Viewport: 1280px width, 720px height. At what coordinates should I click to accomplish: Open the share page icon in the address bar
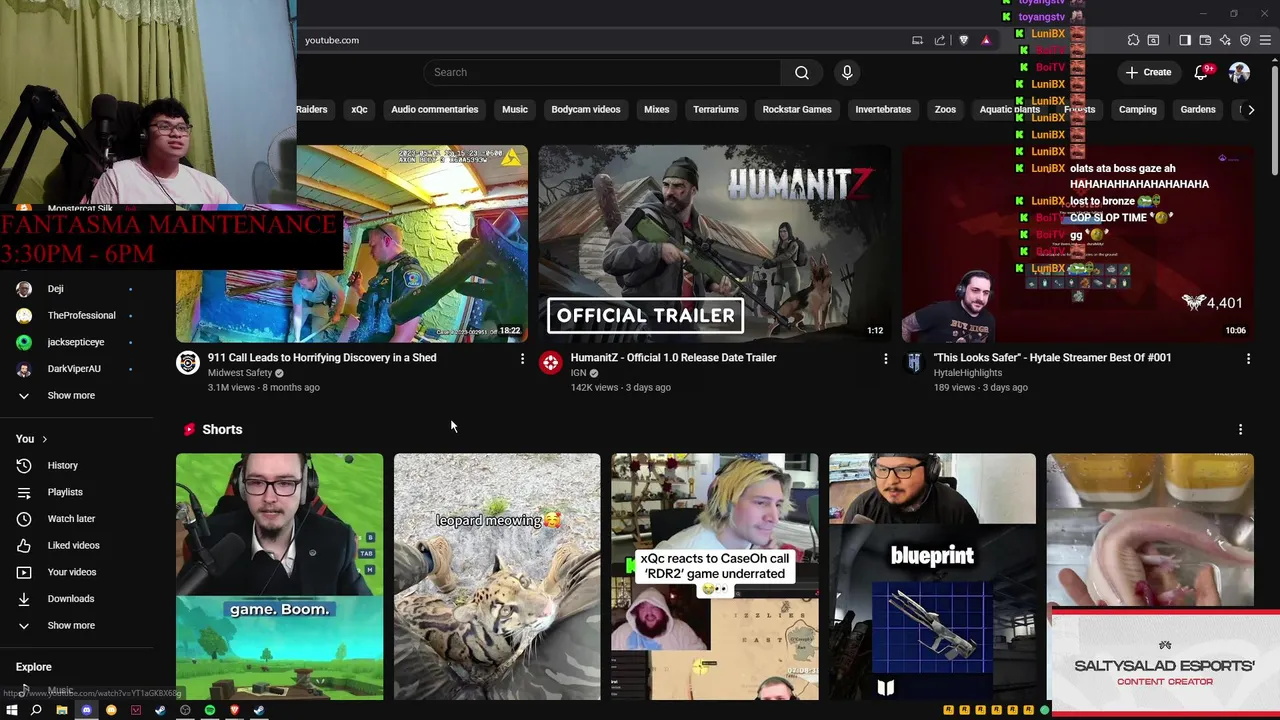pos(940,40)
